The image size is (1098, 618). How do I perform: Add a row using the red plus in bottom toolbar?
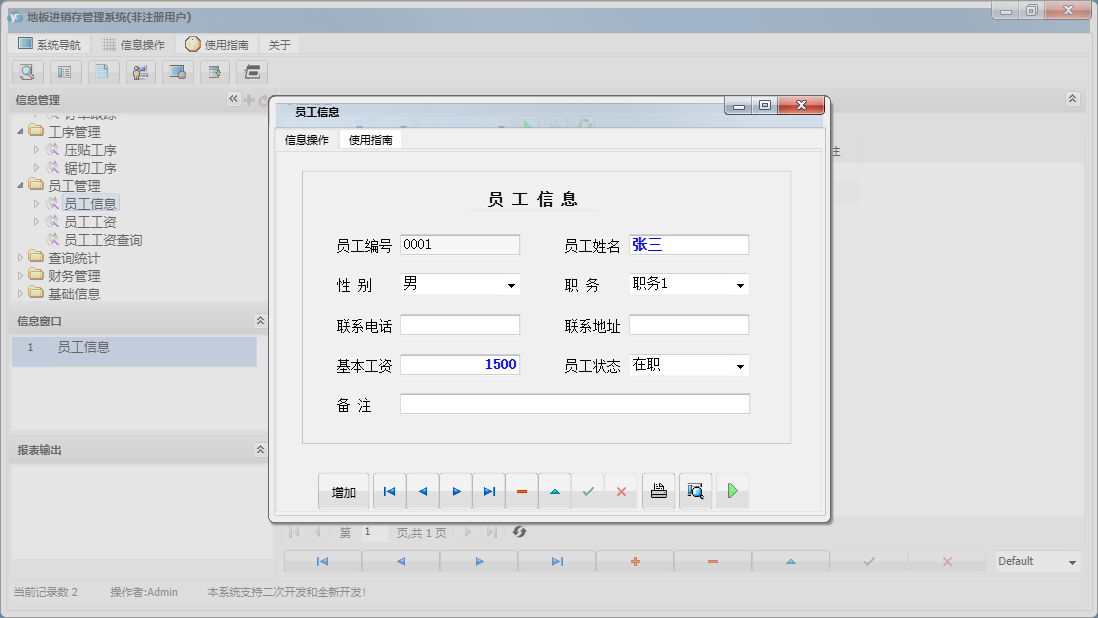(x=634, y=561)
